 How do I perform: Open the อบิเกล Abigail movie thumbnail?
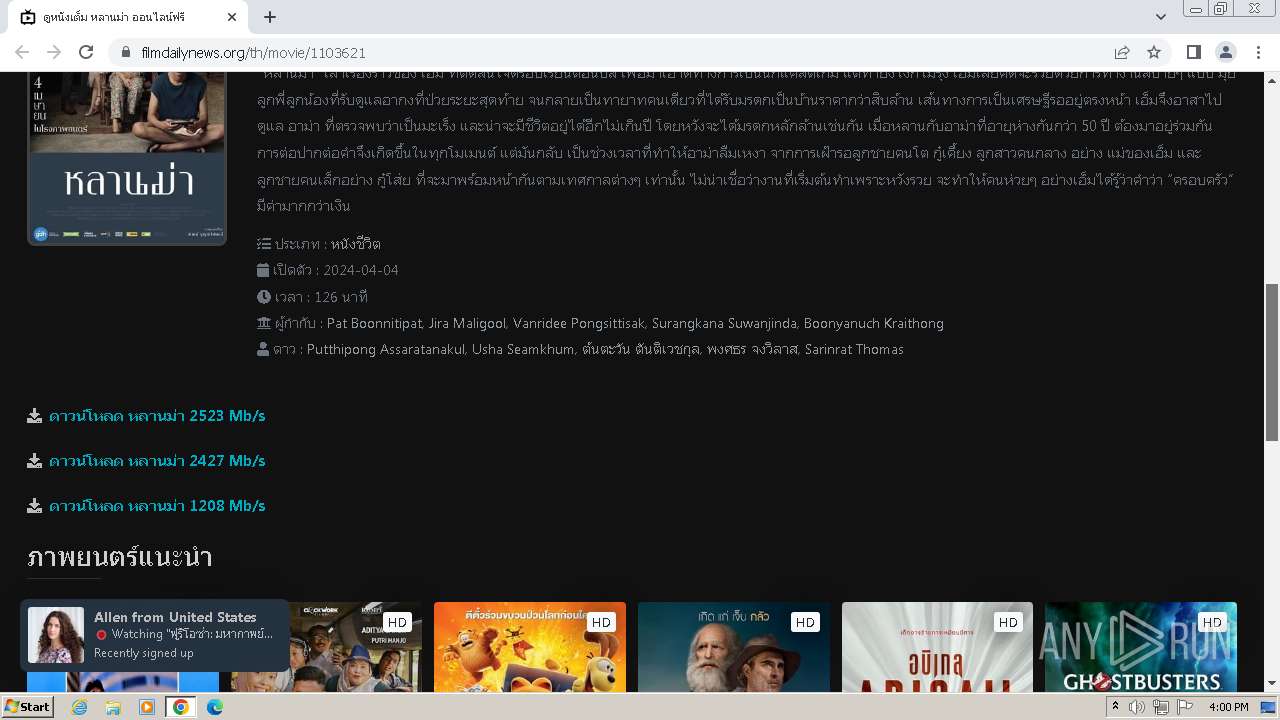(937, 647)
